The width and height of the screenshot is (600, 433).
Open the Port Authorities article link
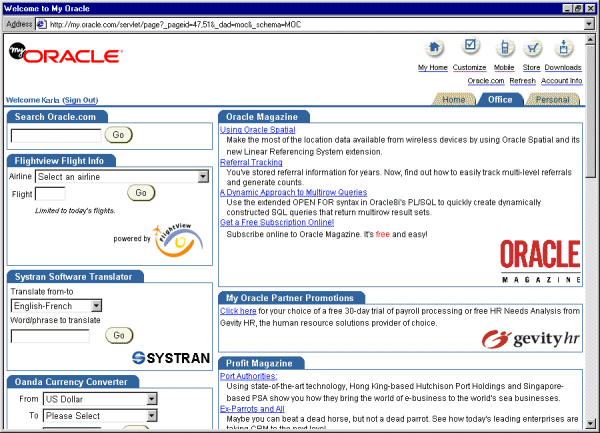tap(248, 376)
